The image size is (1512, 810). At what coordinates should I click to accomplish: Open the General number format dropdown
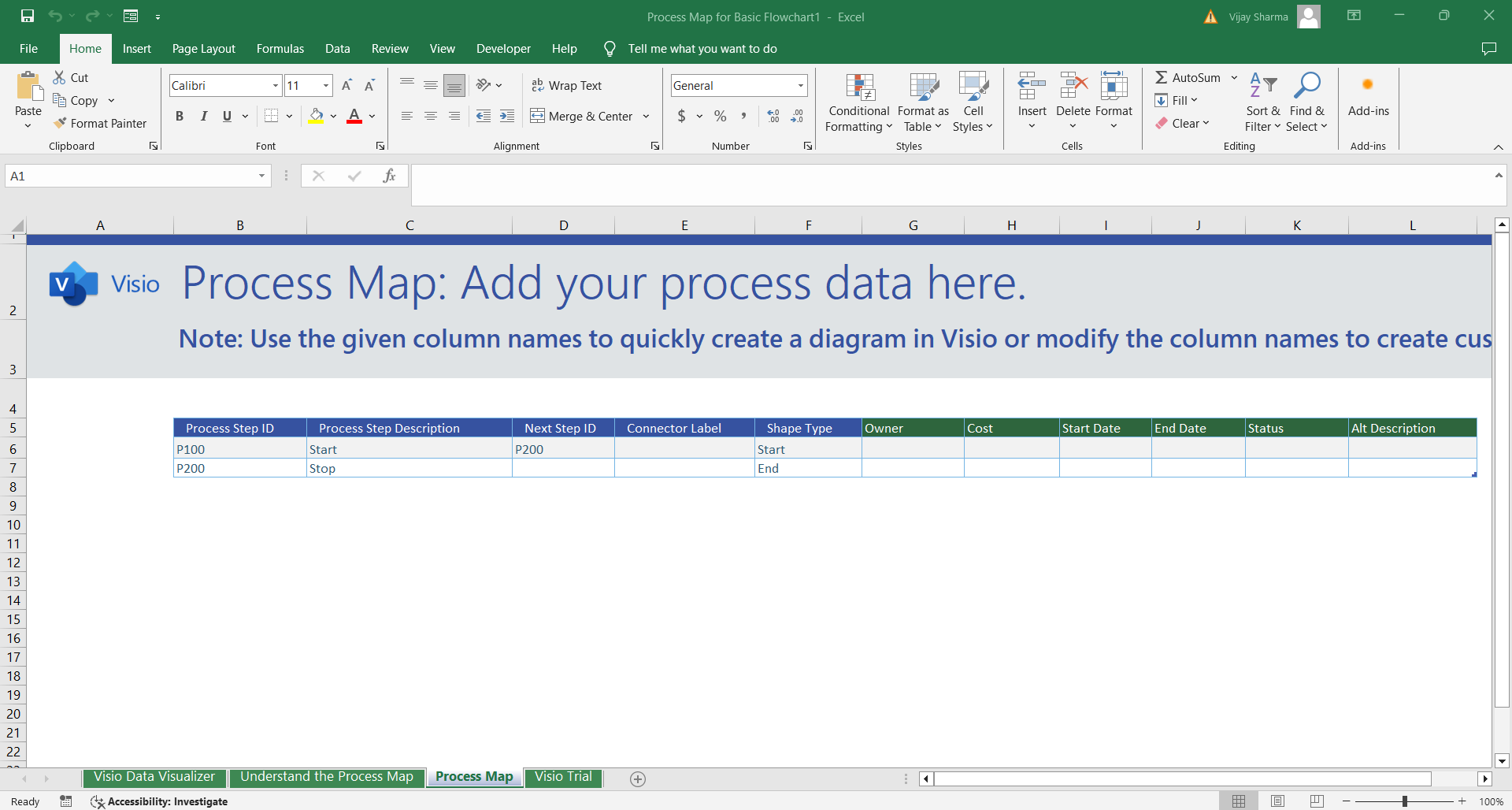tap(801, 85)
